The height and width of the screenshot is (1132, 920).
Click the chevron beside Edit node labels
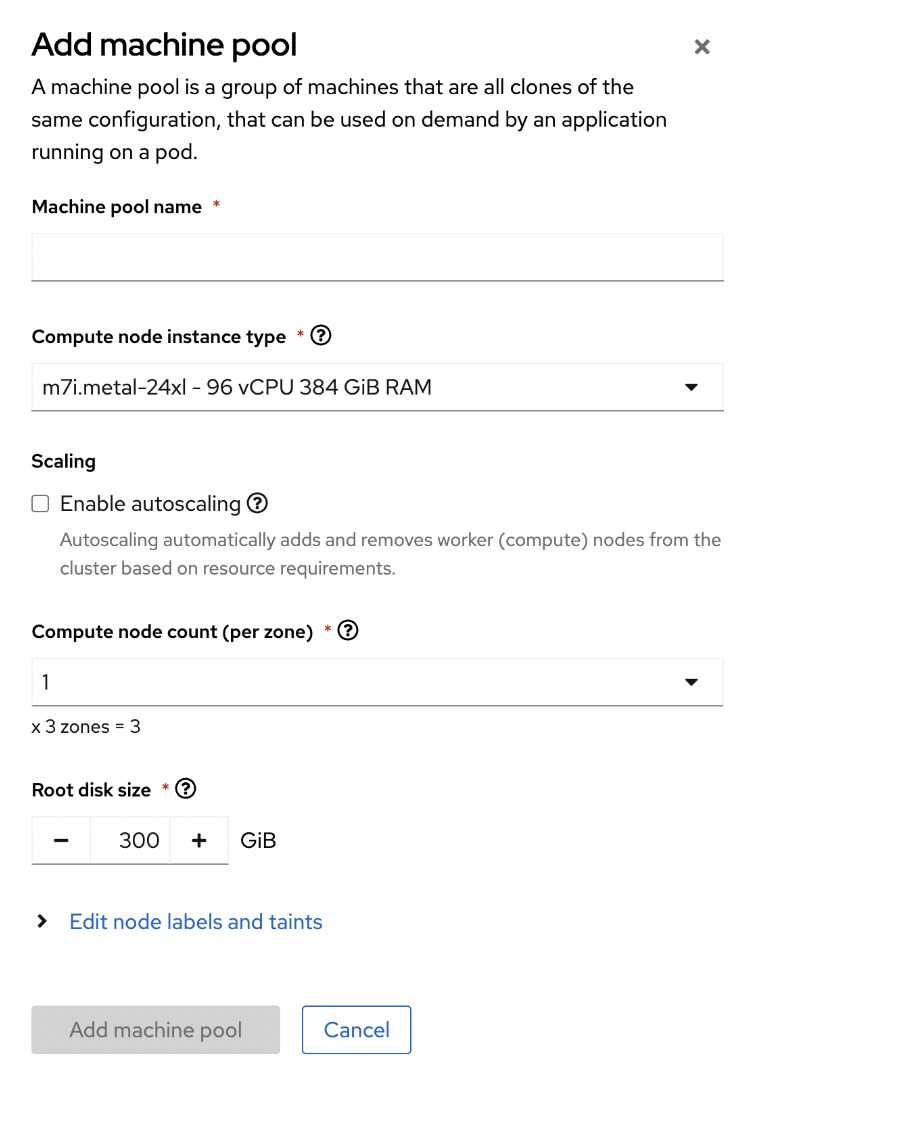(x=41, y=921)
